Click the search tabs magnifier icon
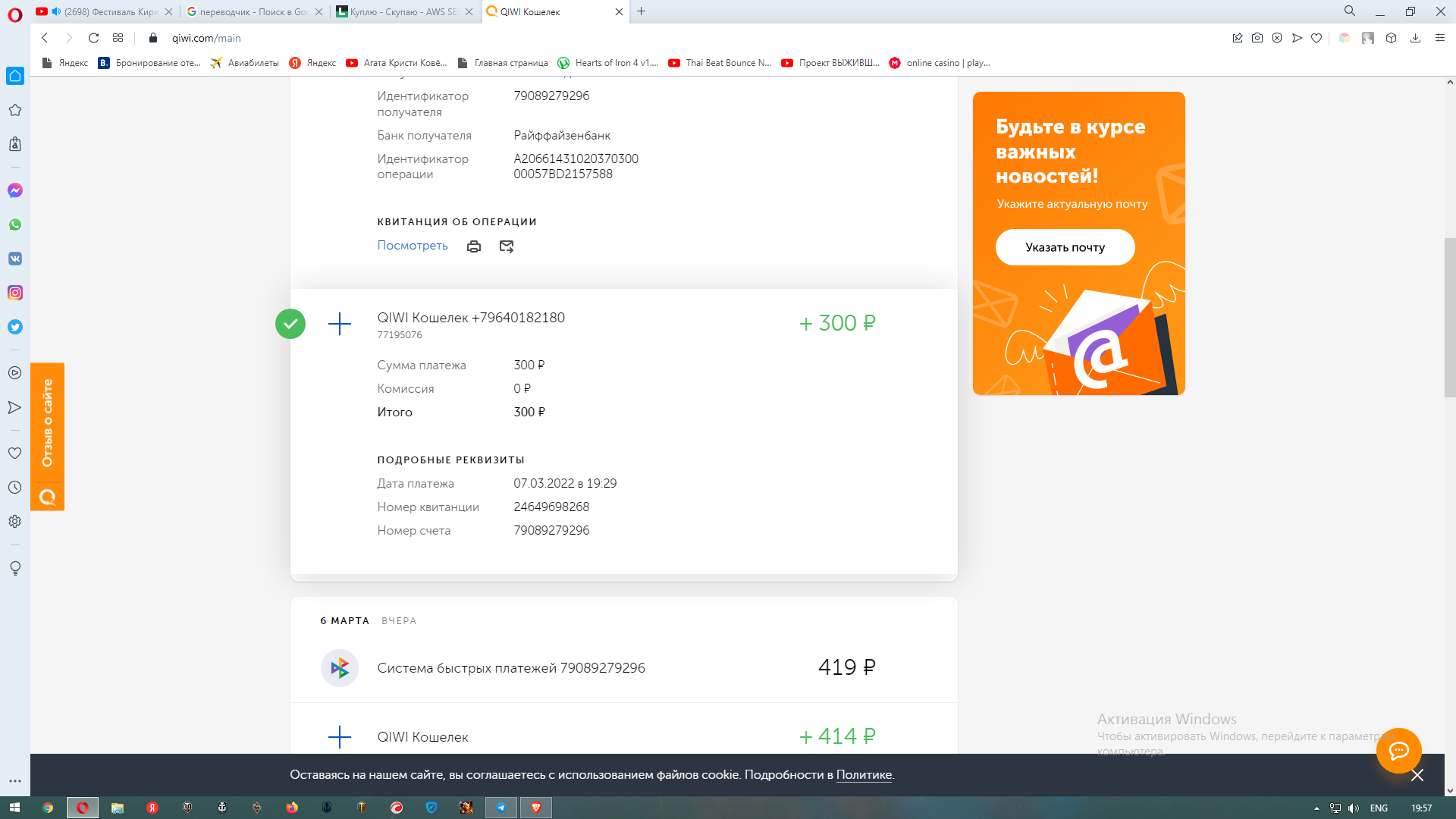Screen dimensions: 1456x819 coord(1350,11)
